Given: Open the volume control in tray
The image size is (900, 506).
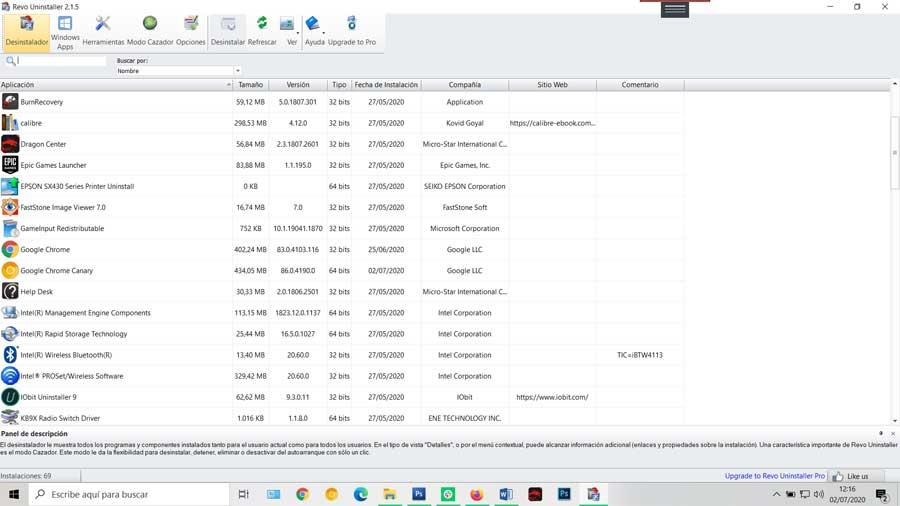Looking at the screenshot, I should click(x=818, y=494).
